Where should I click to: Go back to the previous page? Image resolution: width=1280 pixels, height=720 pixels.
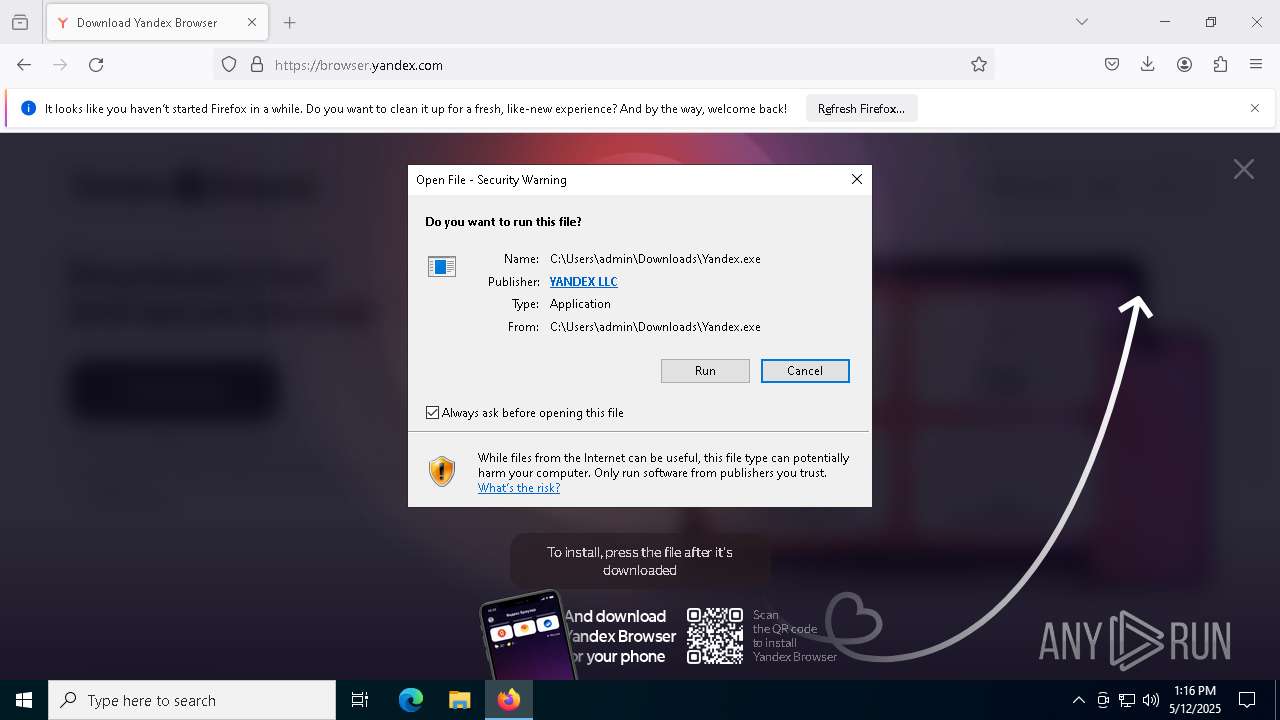point(24,65)
